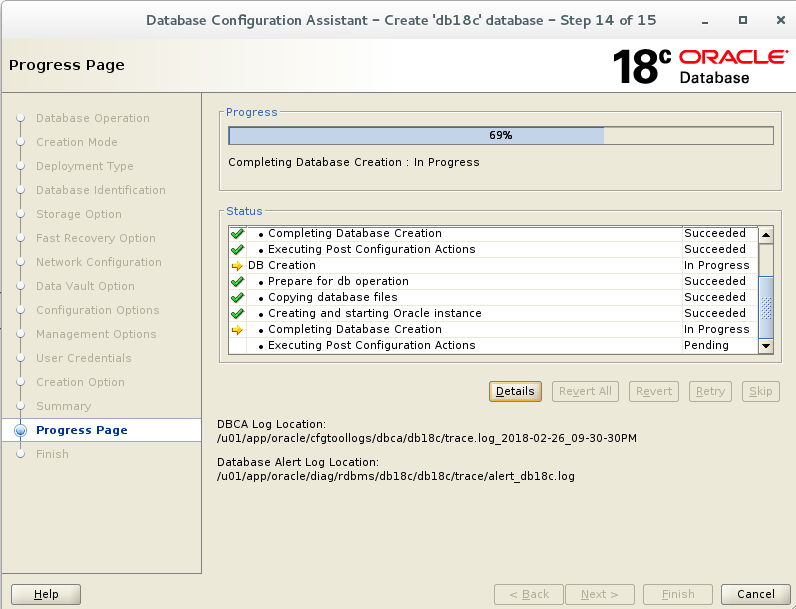The height and width of the screenshot is (609, 796).
Task: Select User Credentials step
Action: [84, 358]
